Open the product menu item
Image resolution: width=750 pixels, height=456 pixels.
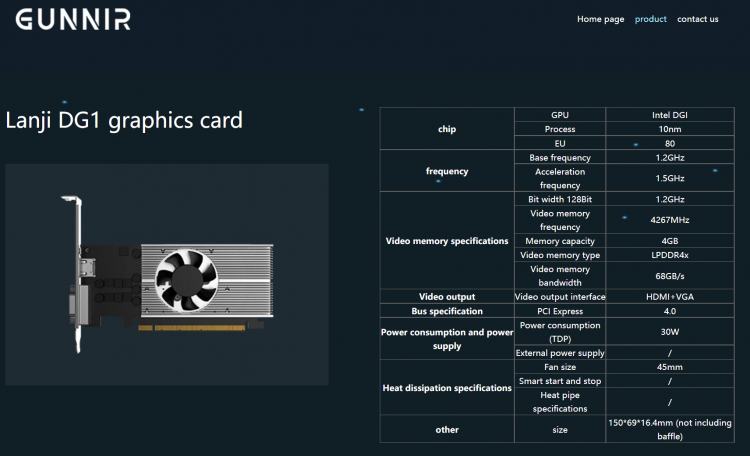(x=650, y=19)
